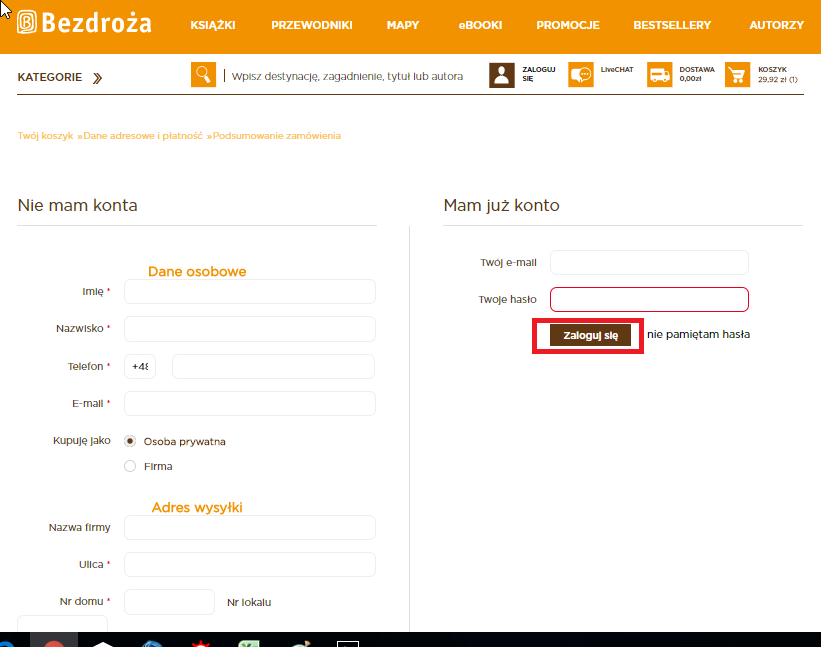Viewport: 821px width, 647px height.
Task: Open the eBOOKI menu
Action: click(x=480, y=25)
